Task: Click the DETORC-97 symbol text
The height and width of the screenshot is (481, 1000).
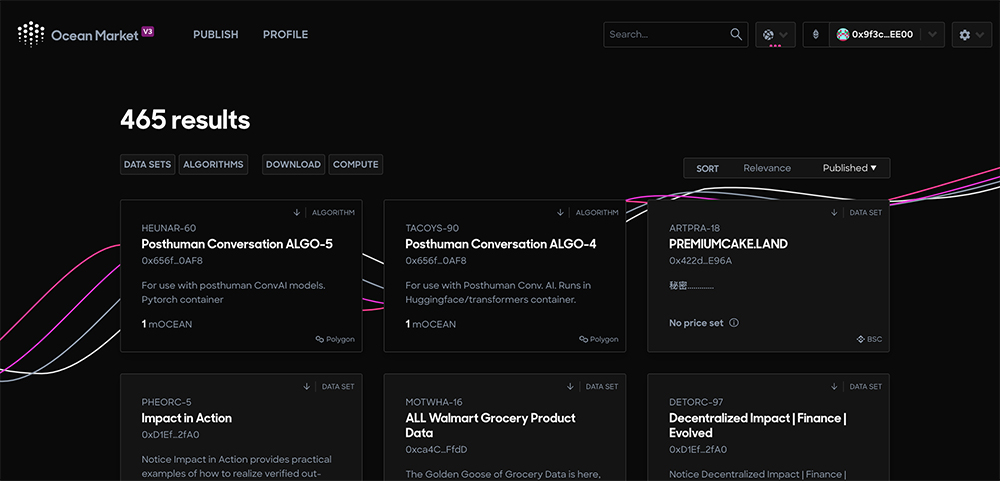Action: point(696,402)
